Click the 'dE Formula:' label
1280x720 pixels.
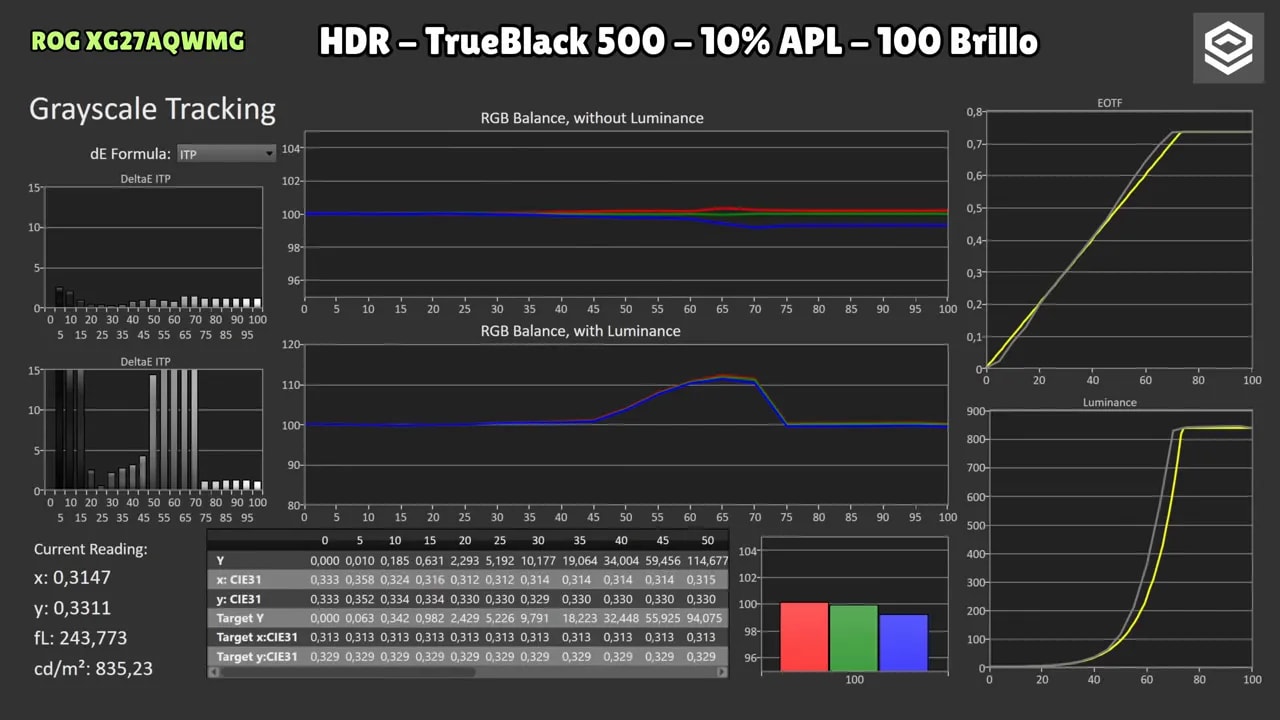[x=130, y=154]
